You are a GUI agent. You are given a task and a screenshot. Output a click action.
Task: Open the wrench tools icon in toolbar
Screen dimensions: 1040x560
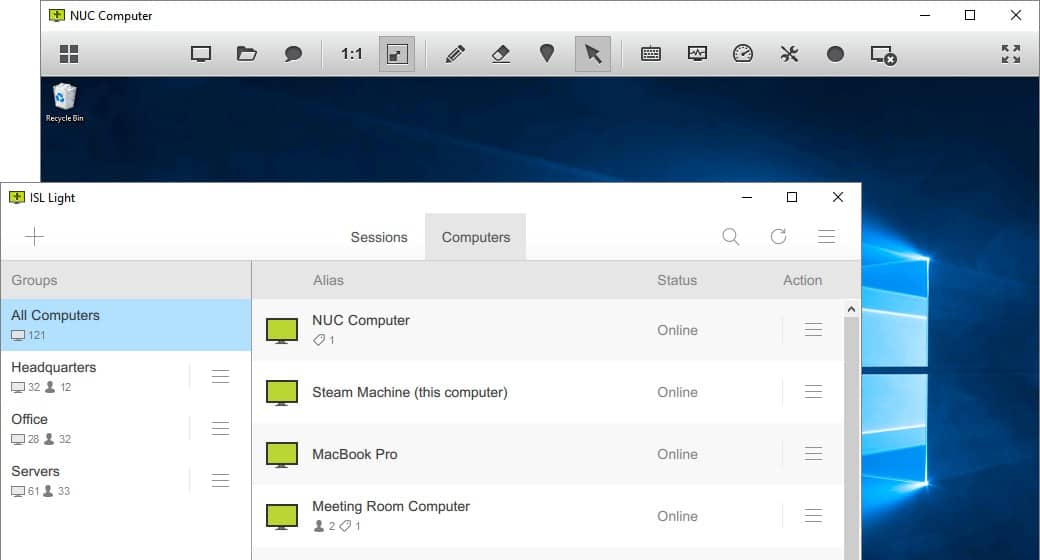789,54
